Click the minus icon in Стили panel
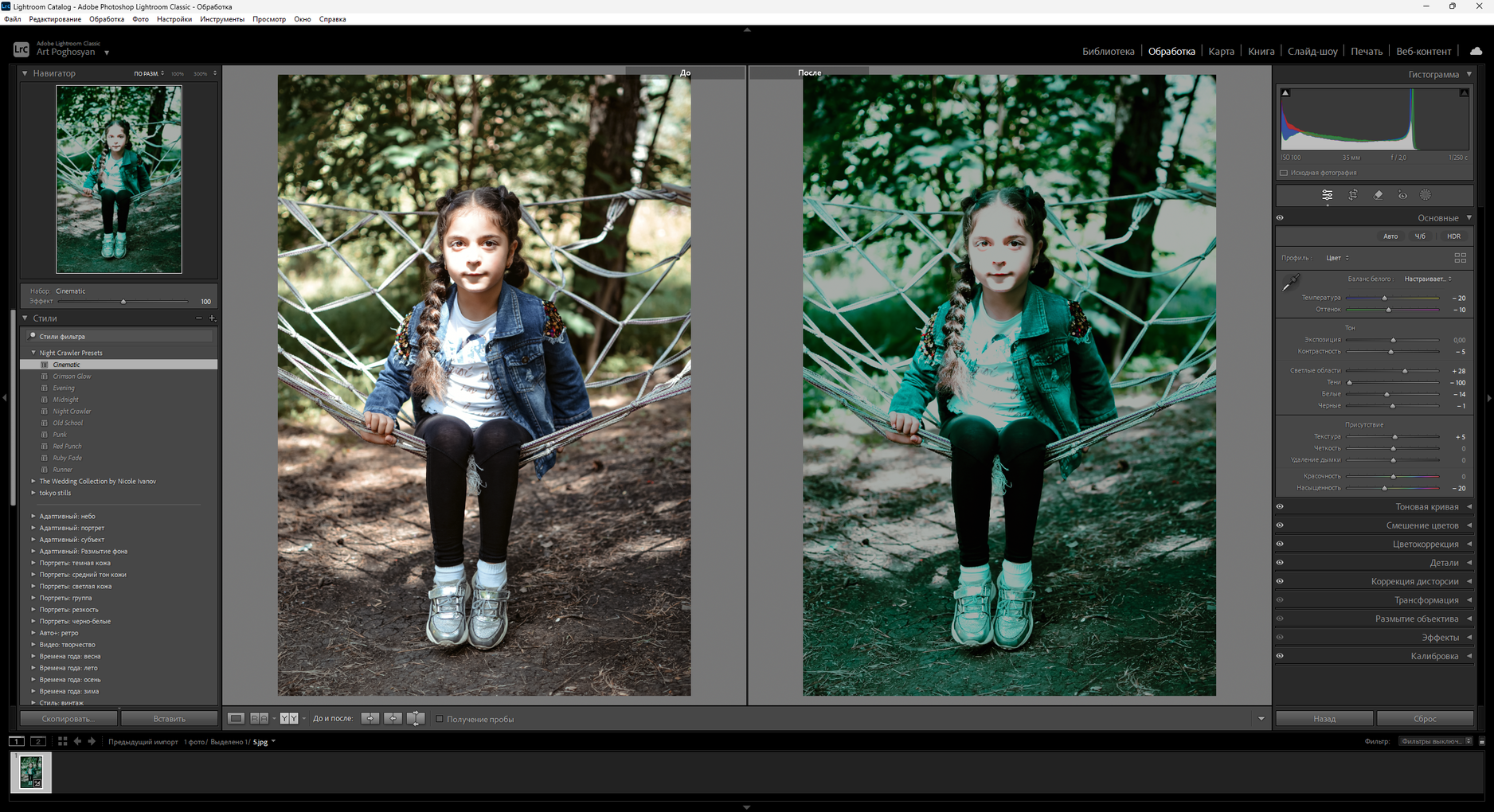The image size is (1494, 812). coord(199,318)
